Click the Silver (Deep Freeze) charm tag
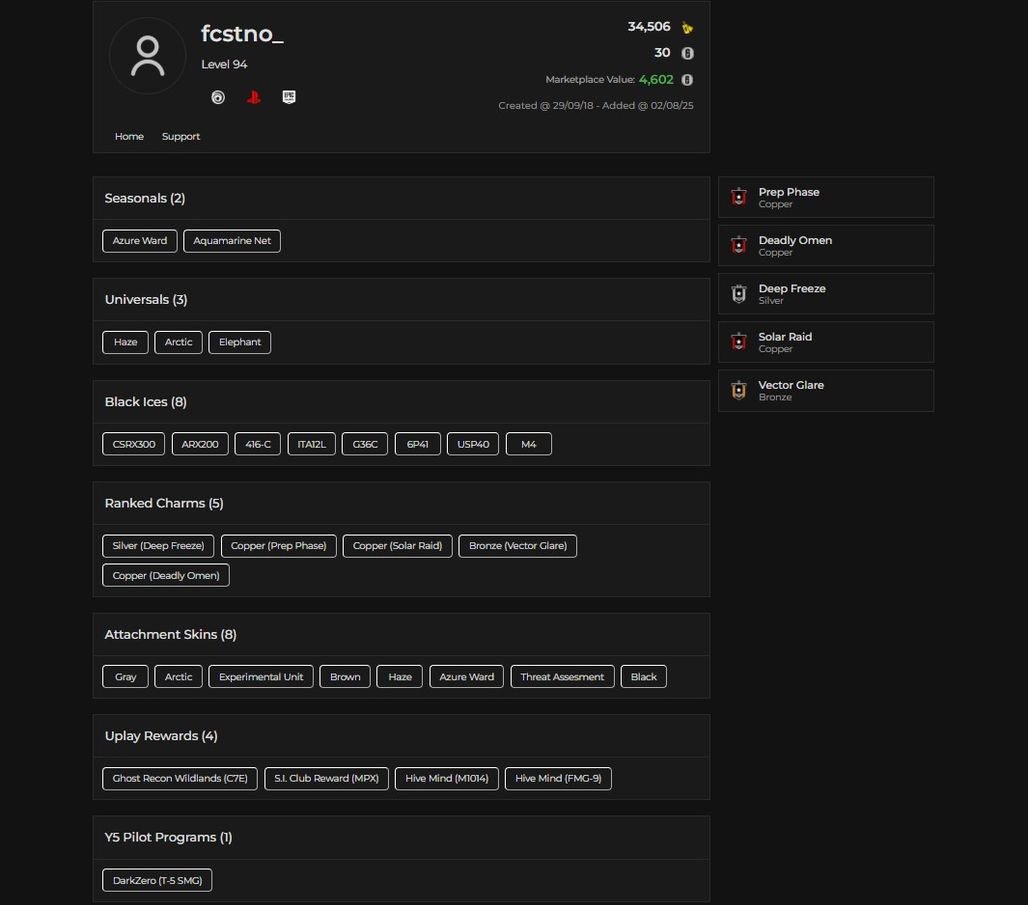Image resolution: width=1028 pixels, height=905 pixels. pos(158,546)
